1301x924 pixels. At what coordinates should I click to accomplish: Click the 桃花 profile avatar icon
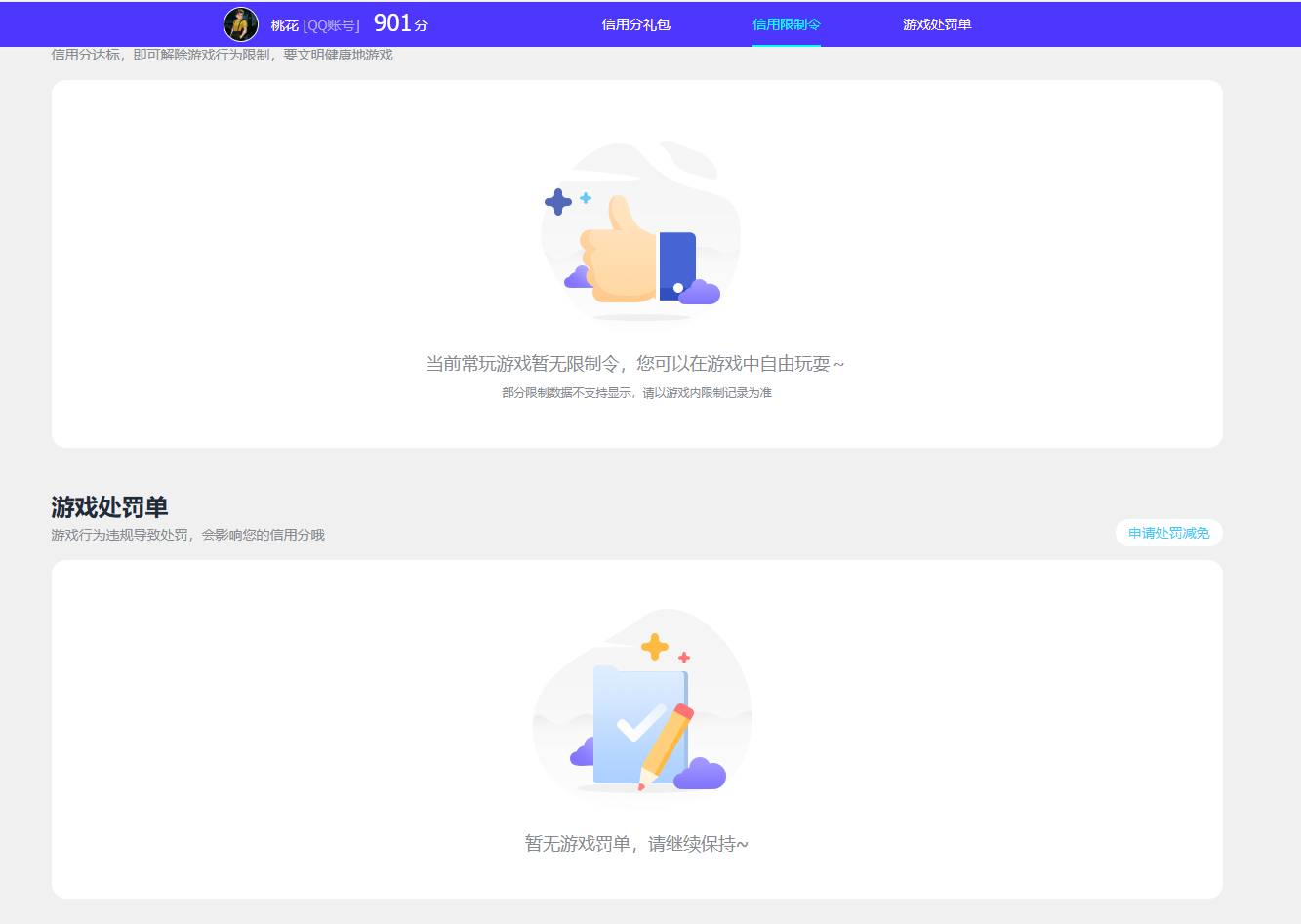(240, 23)
